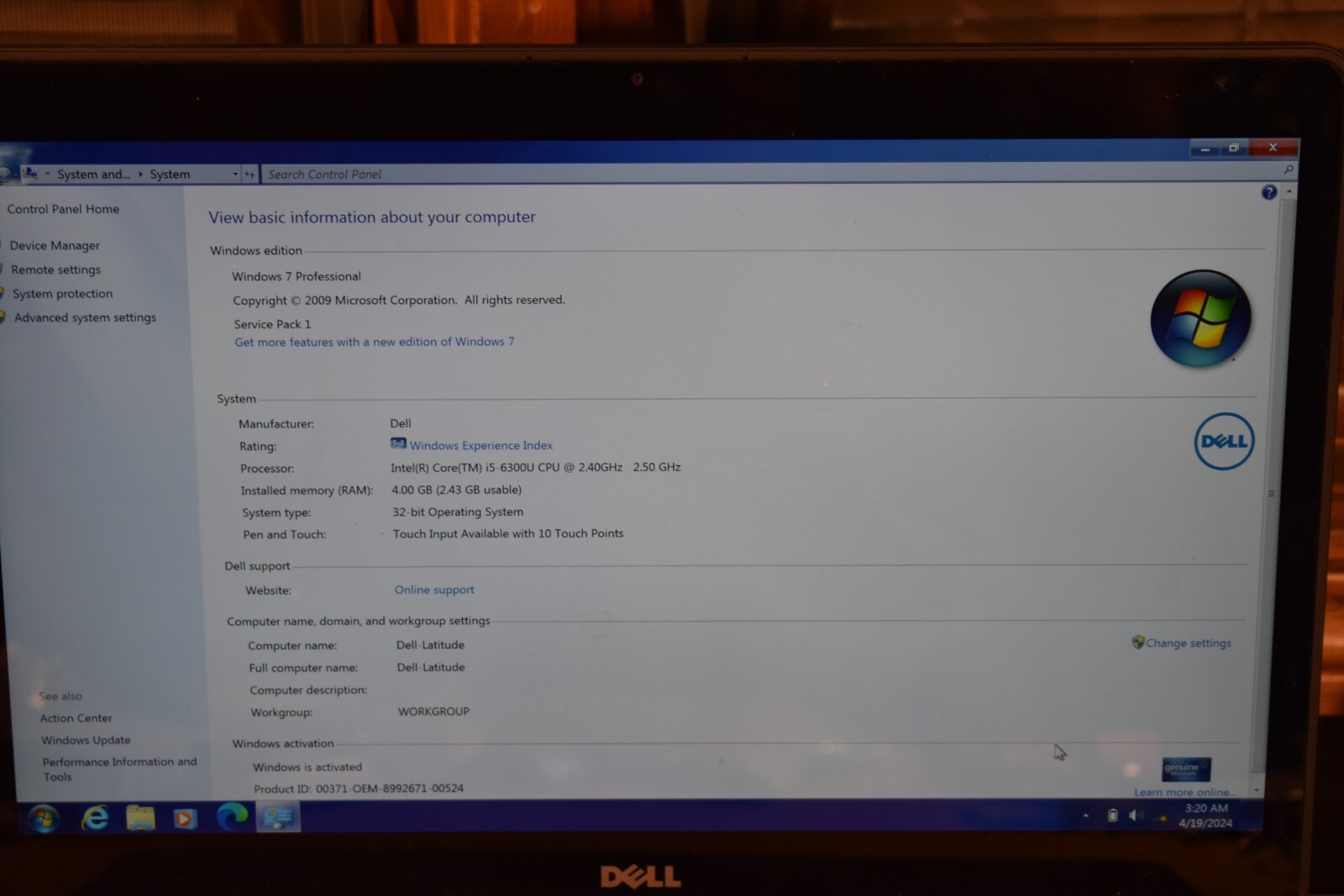Click the 4.00 GB (2.43 GB usable) value
1344x896 pixels.
point(456,490)
